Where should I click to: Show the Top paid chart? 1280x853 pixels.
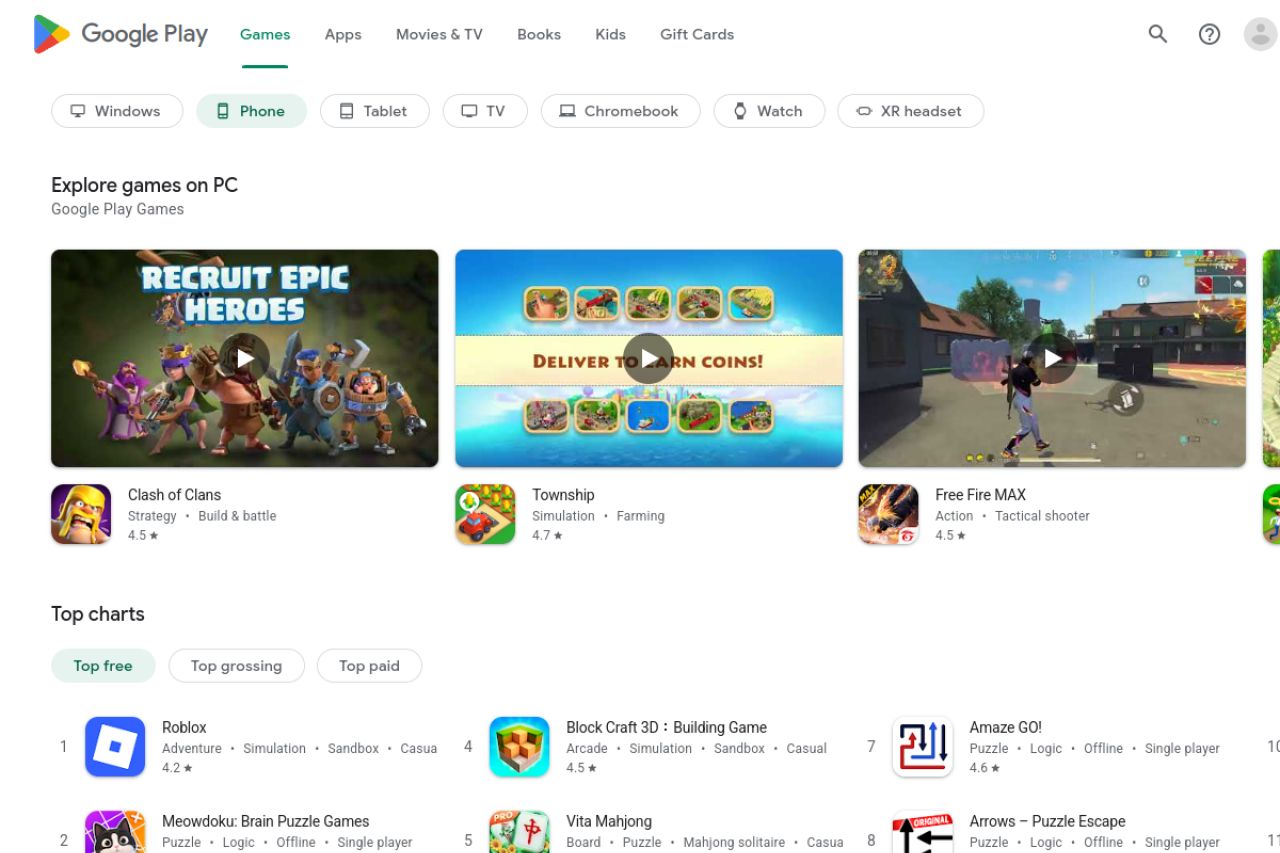click(x=369, y=666)
